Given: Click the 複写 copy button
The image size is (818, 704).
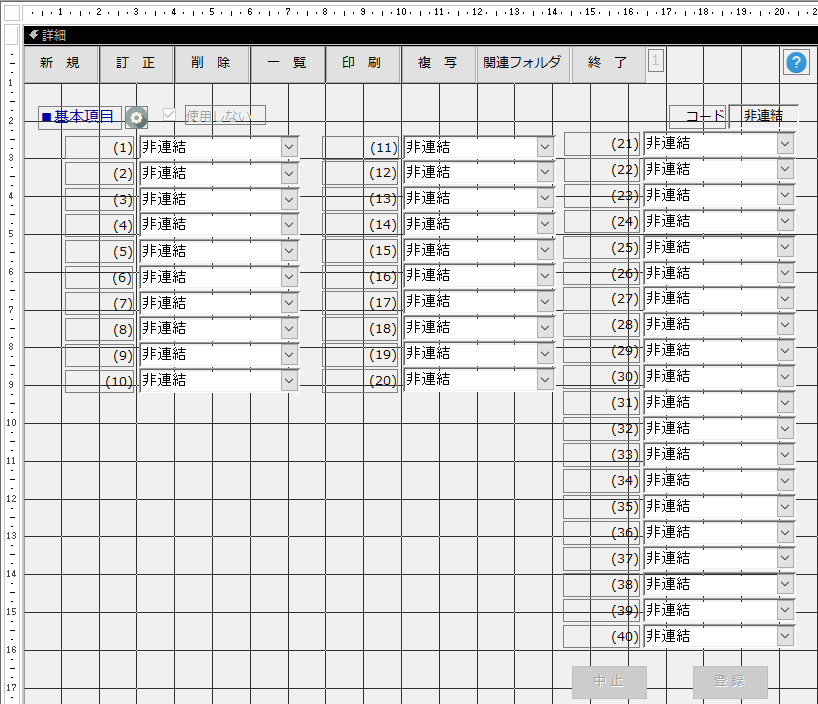Looking at the screenshot, I should (438, 63).
